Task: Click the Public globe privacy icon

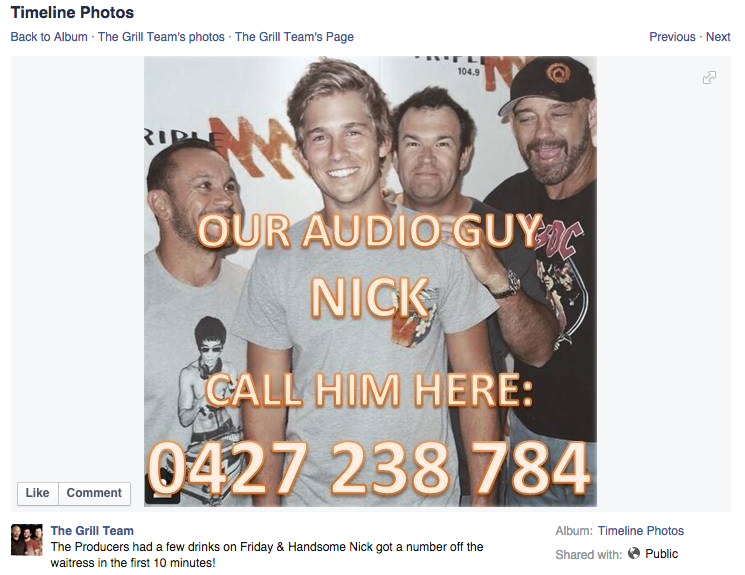Action: (x=634, y=553)
